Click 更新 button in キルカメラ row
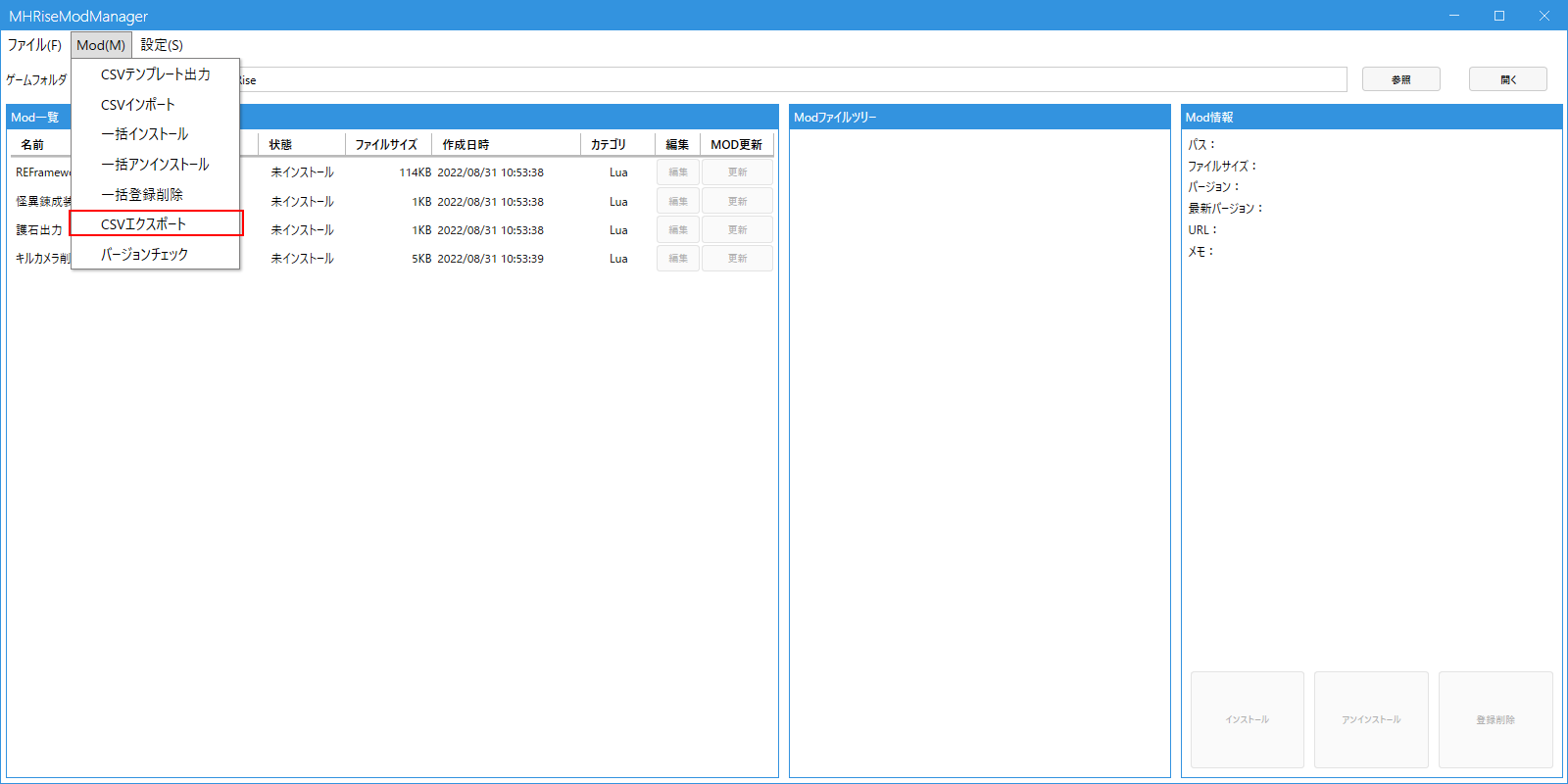 click(x=738, y=258)
